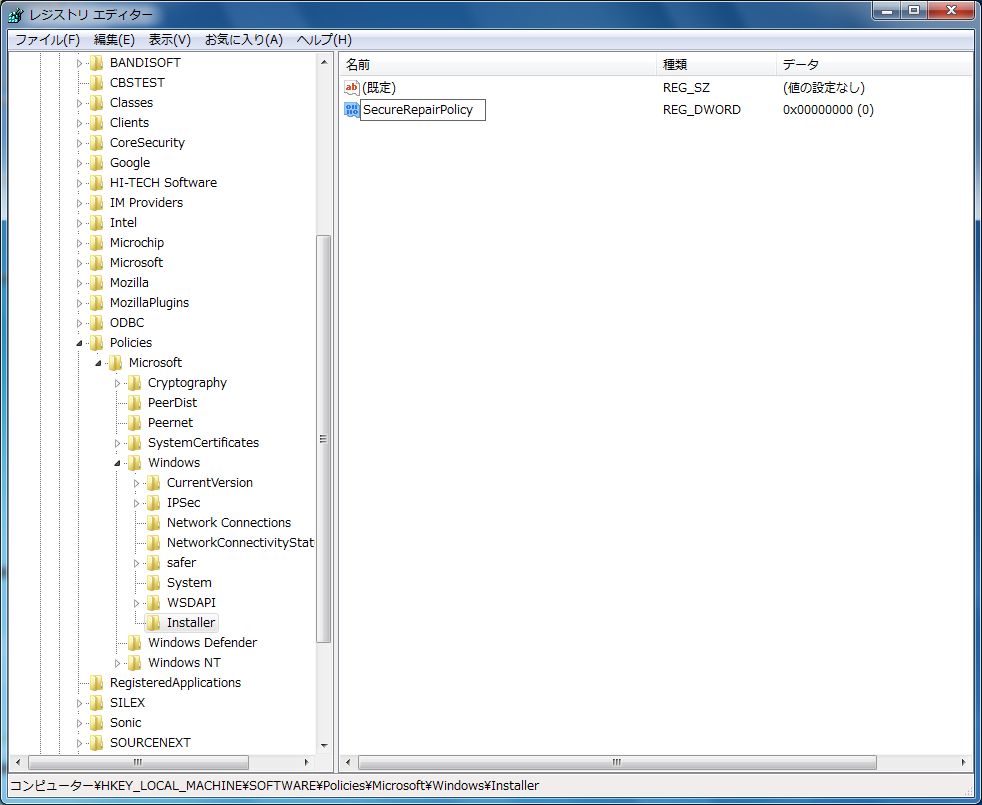Click tree pane horizontal scrollbar thumb

[x=138, y=762]
